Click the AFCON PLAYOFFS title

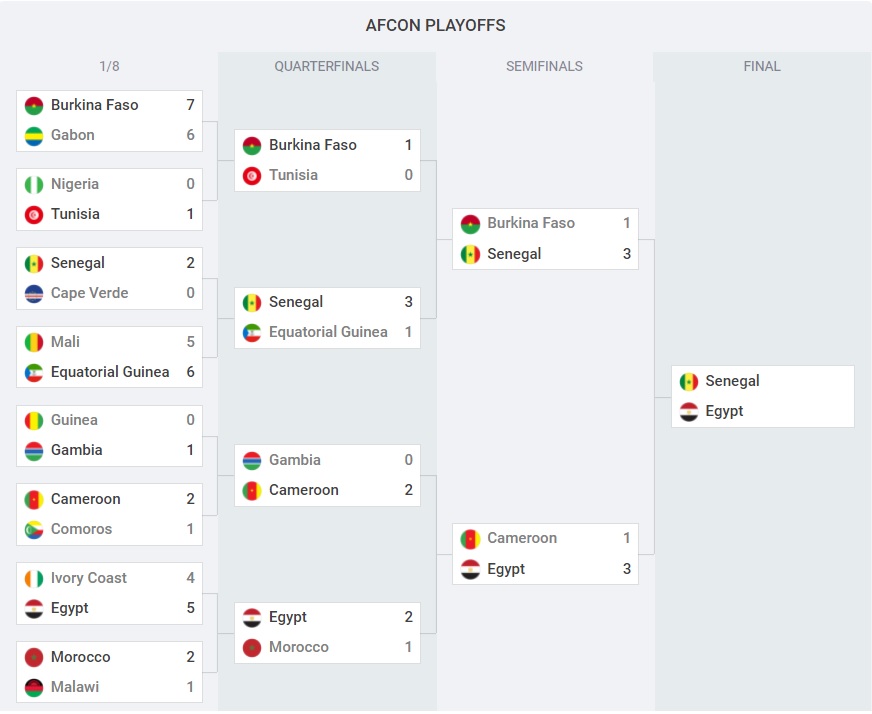(436, 25)
